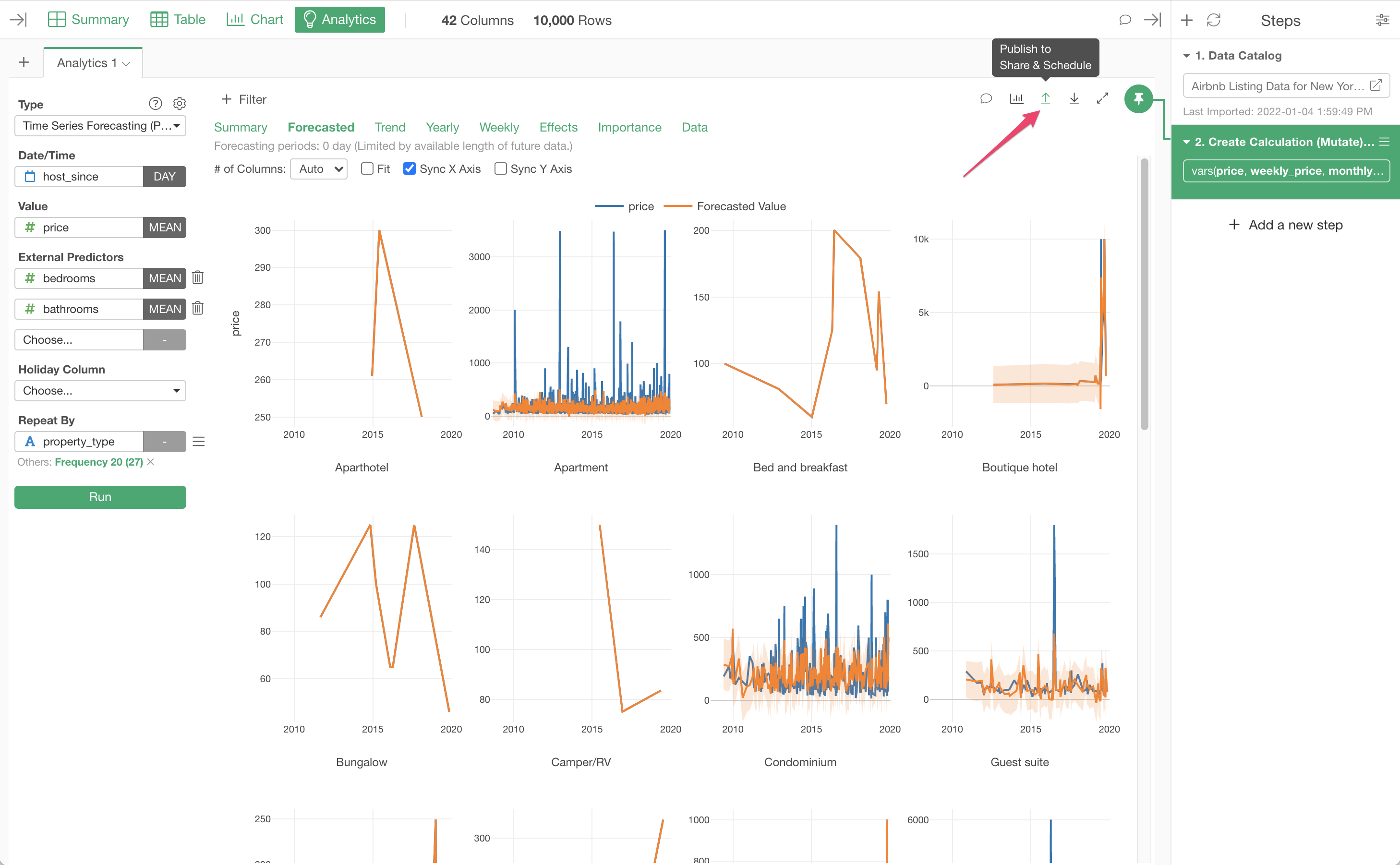
Task: Click the download arrow icon
Action: pos(1074,98)
